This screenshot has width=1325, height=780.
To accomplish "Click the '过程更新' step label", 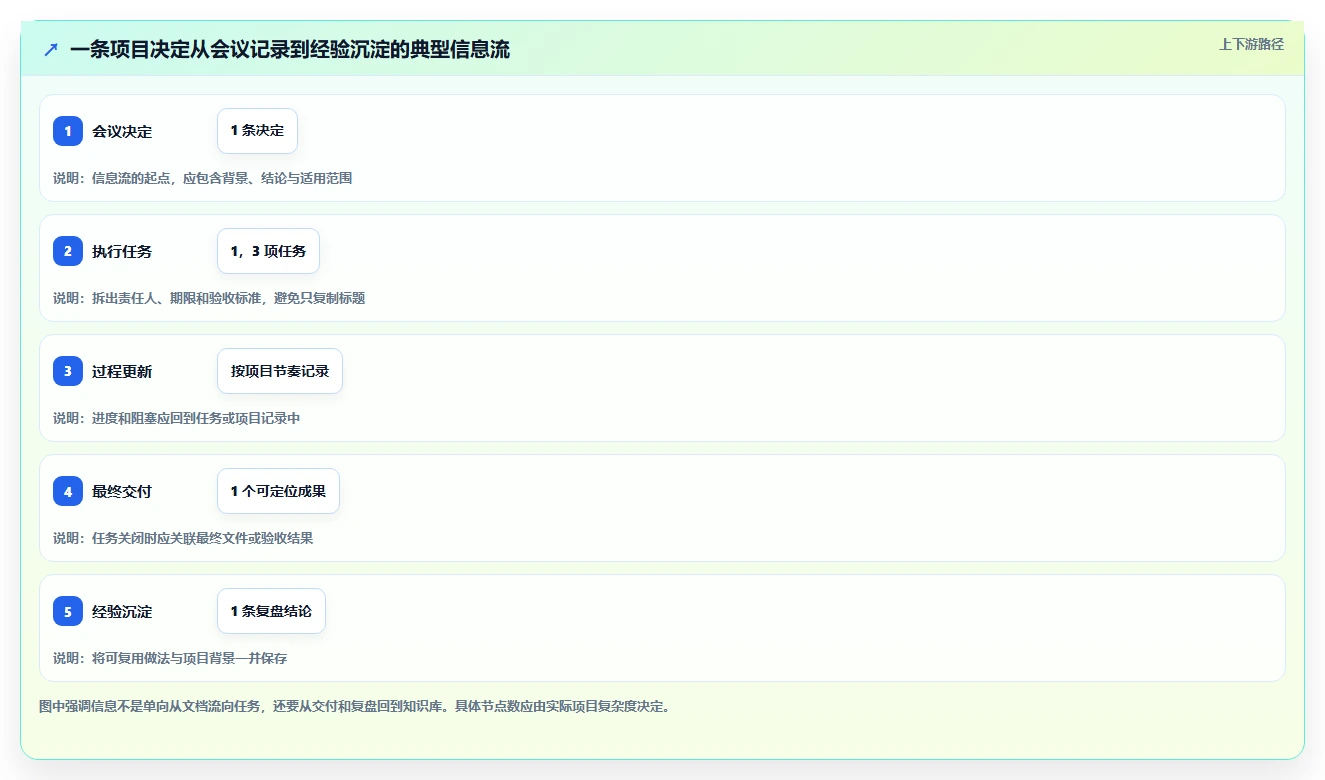I will [x=122, y=371].
